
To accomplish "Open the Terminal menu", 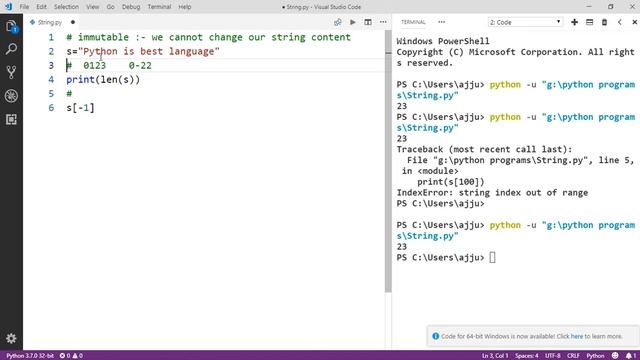I will point(159,7).
